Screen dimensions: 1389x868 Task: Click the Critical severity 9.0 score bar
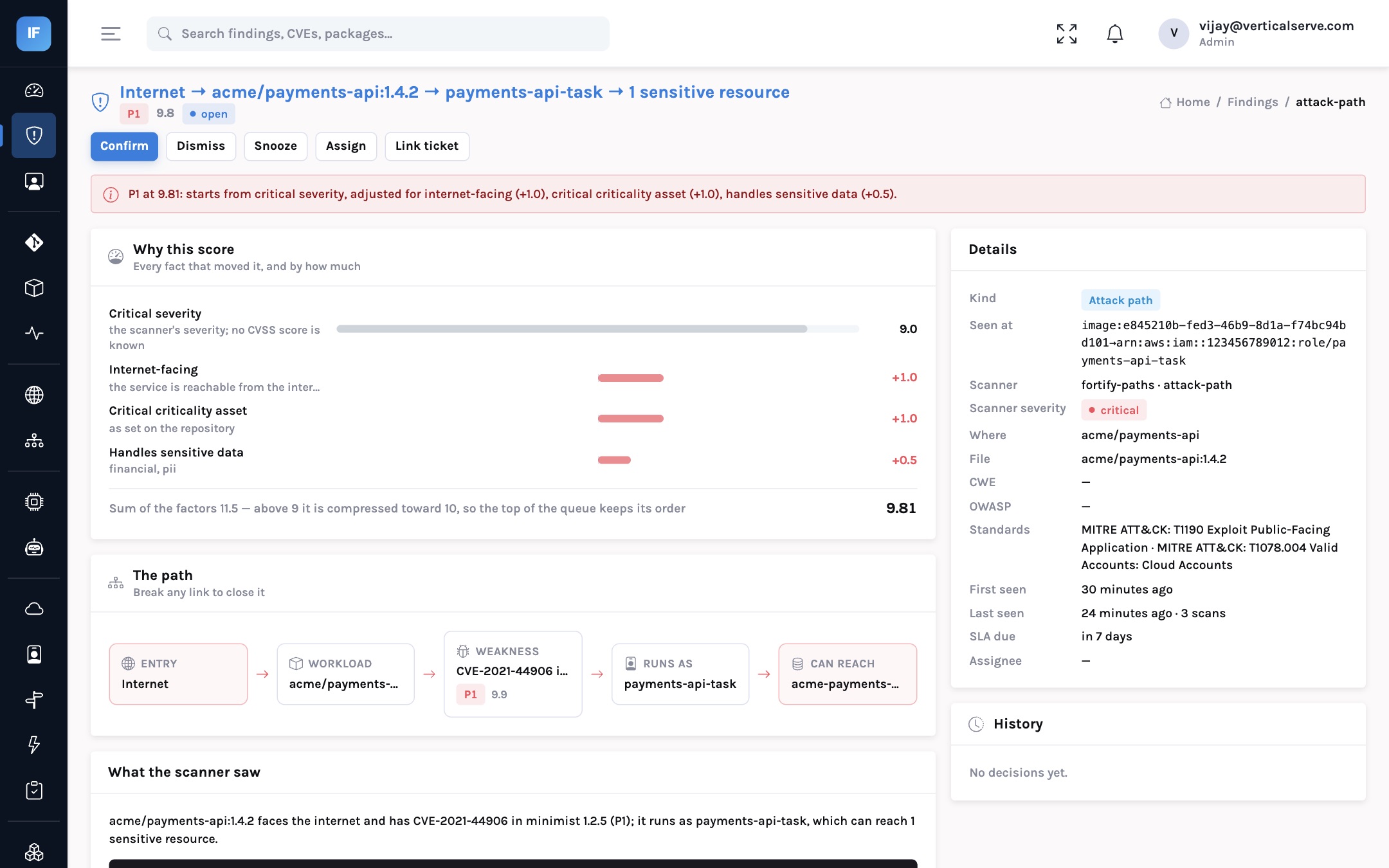pos(597,329)
